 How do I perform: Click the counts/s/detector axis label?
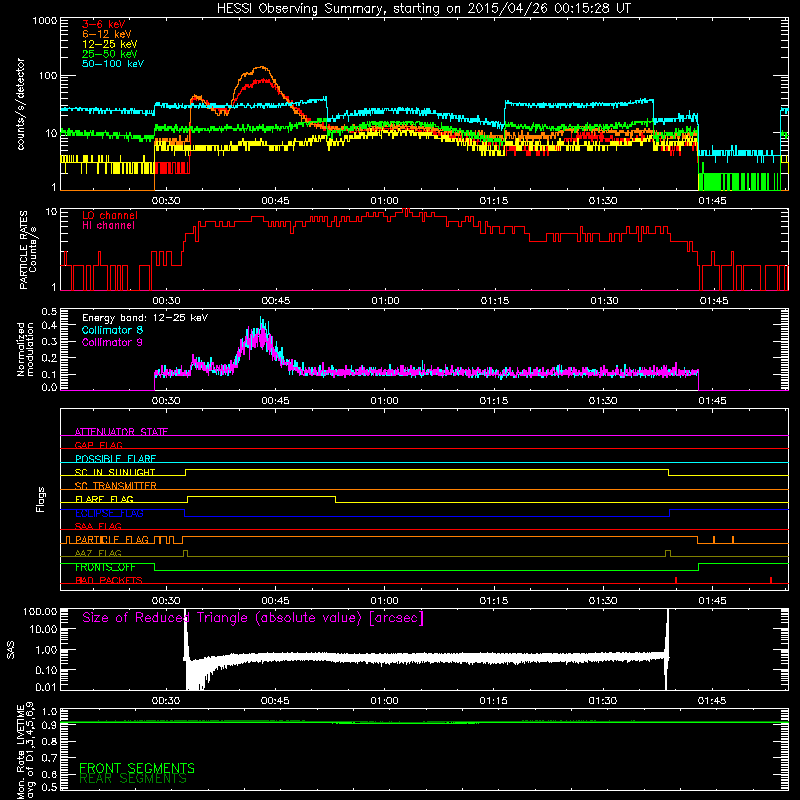click(21, 104)
